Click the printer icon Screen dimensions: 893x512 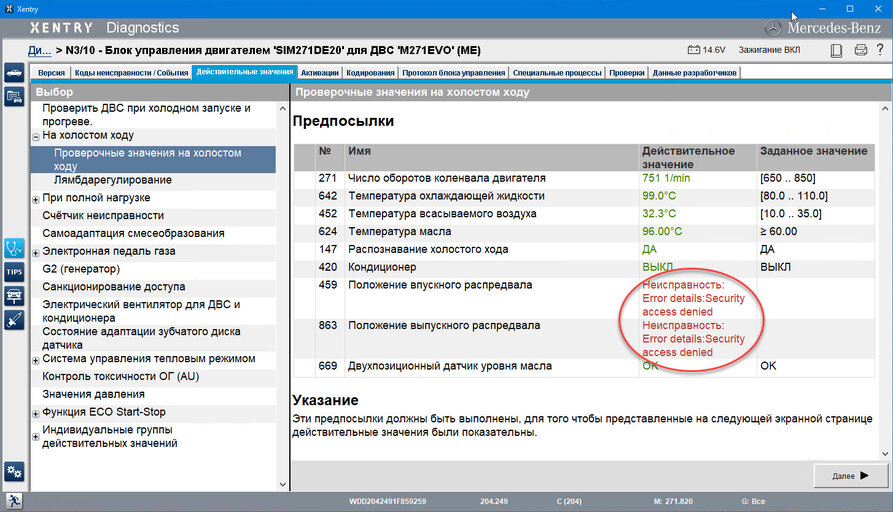[861, 50]
